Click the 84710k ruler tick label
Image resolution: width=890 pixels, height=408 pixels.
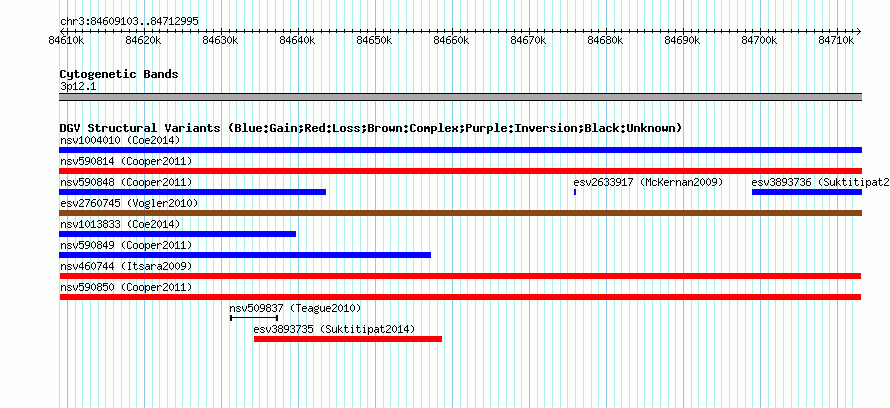[x=837, y=41]
